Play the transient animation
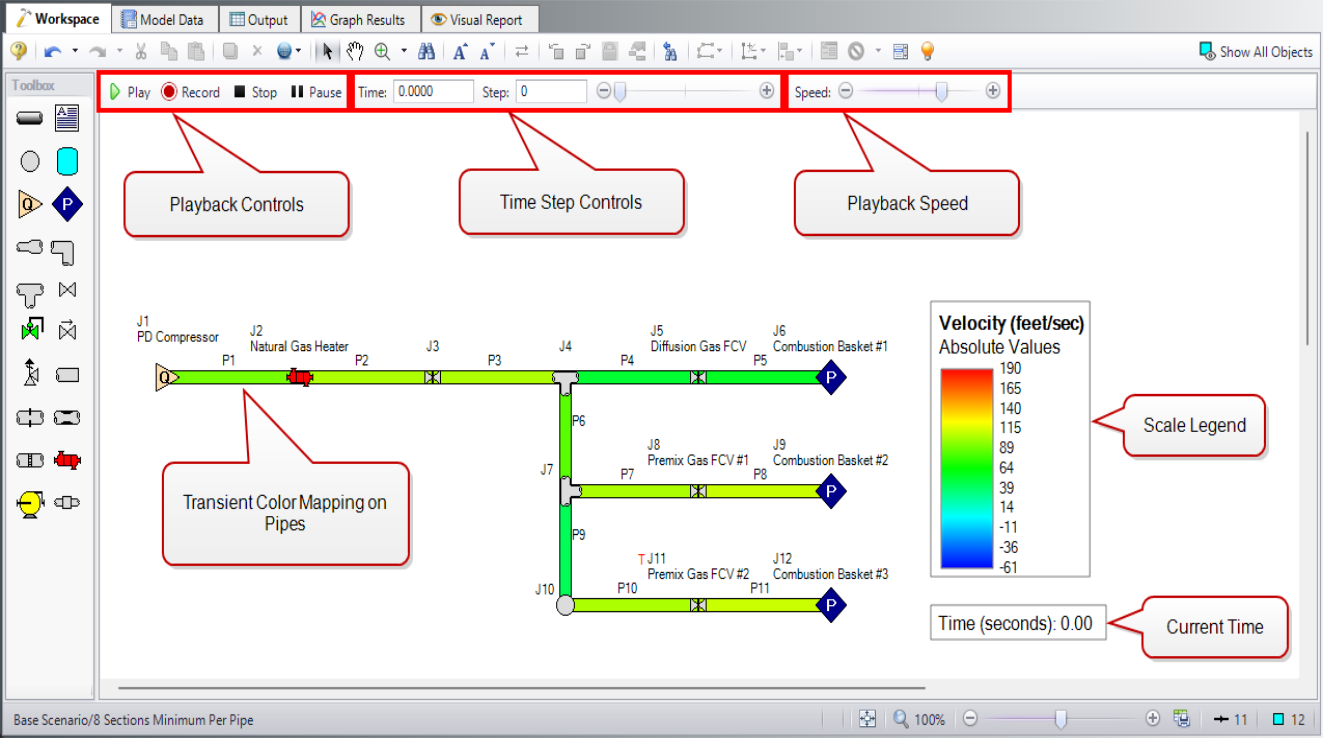The image size is (1323, 738). point(128,92)
